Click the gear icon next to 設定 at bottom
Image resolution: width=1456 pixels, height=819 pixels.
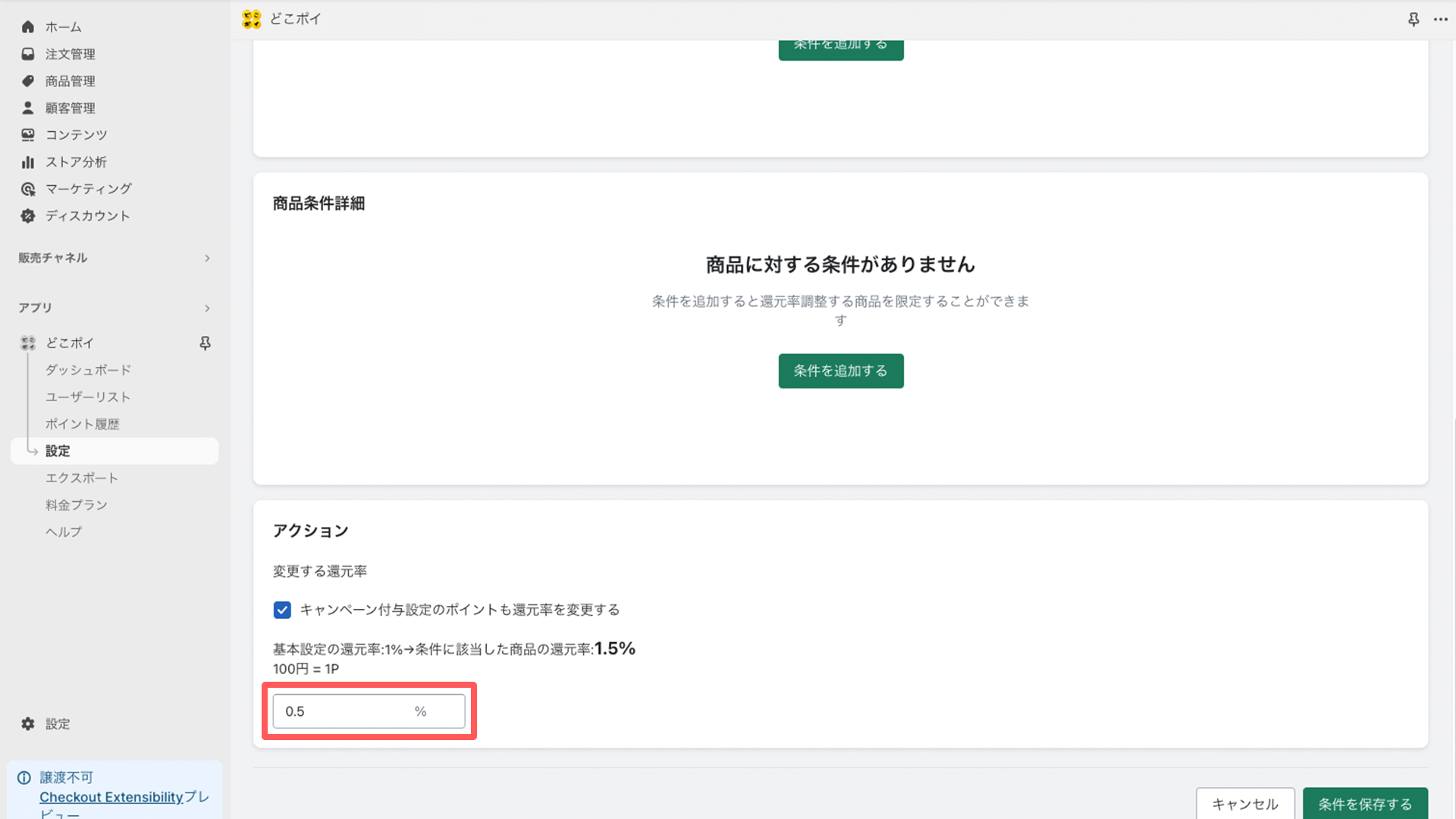(x=28, y=724)
